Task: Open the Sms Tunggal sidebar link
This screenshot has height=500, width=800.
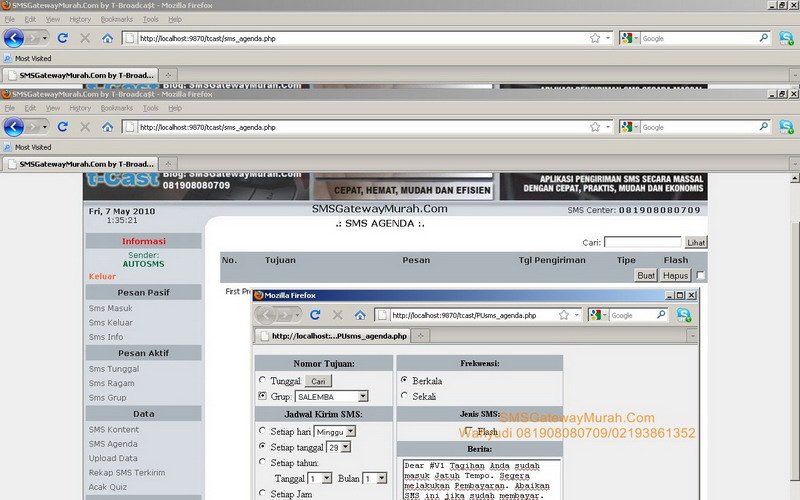Action: tap(114, 369)
